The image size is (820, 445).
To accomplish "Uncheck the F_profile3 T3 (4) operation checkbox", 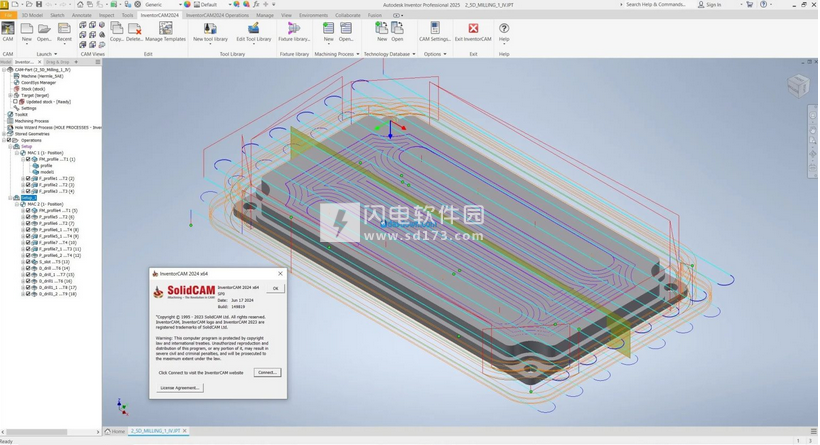I will point(28,191).
